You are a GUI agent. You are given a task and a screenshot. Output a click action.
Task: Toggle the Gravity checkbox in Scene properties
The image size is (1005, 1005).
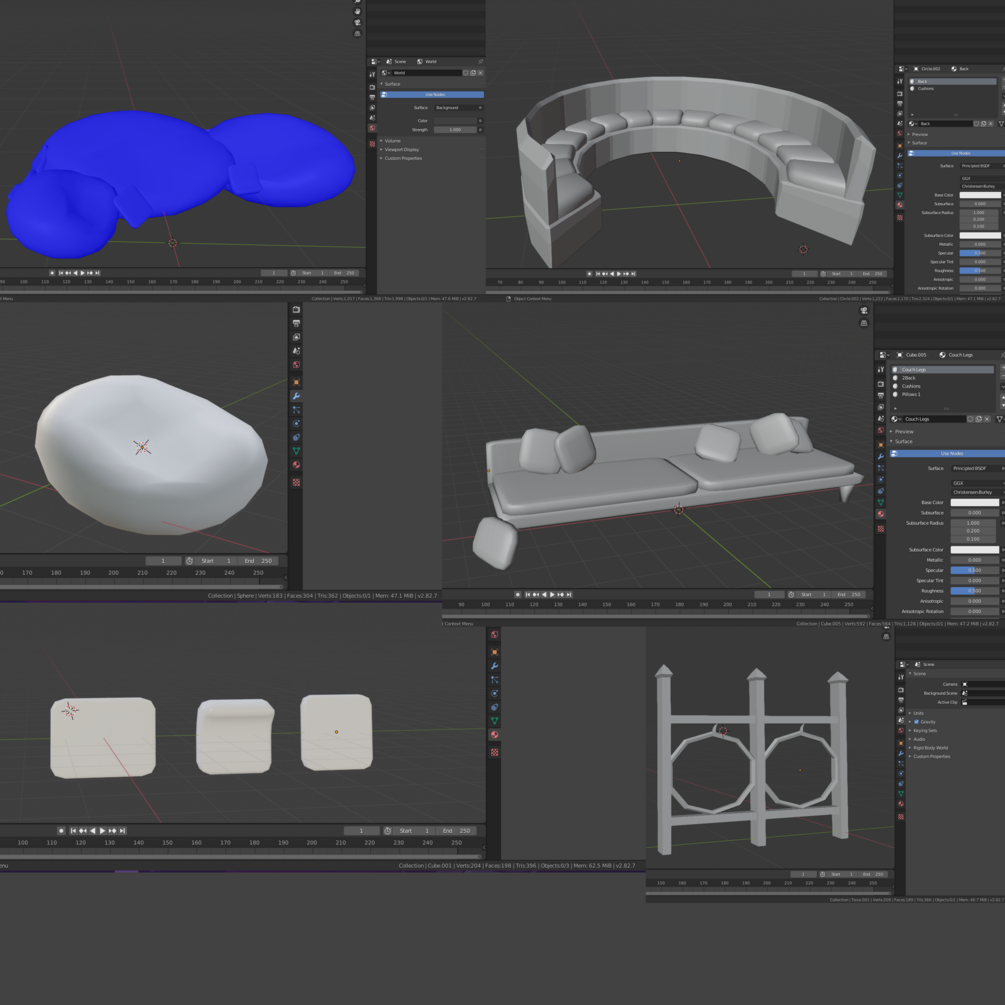pos(917,722)
